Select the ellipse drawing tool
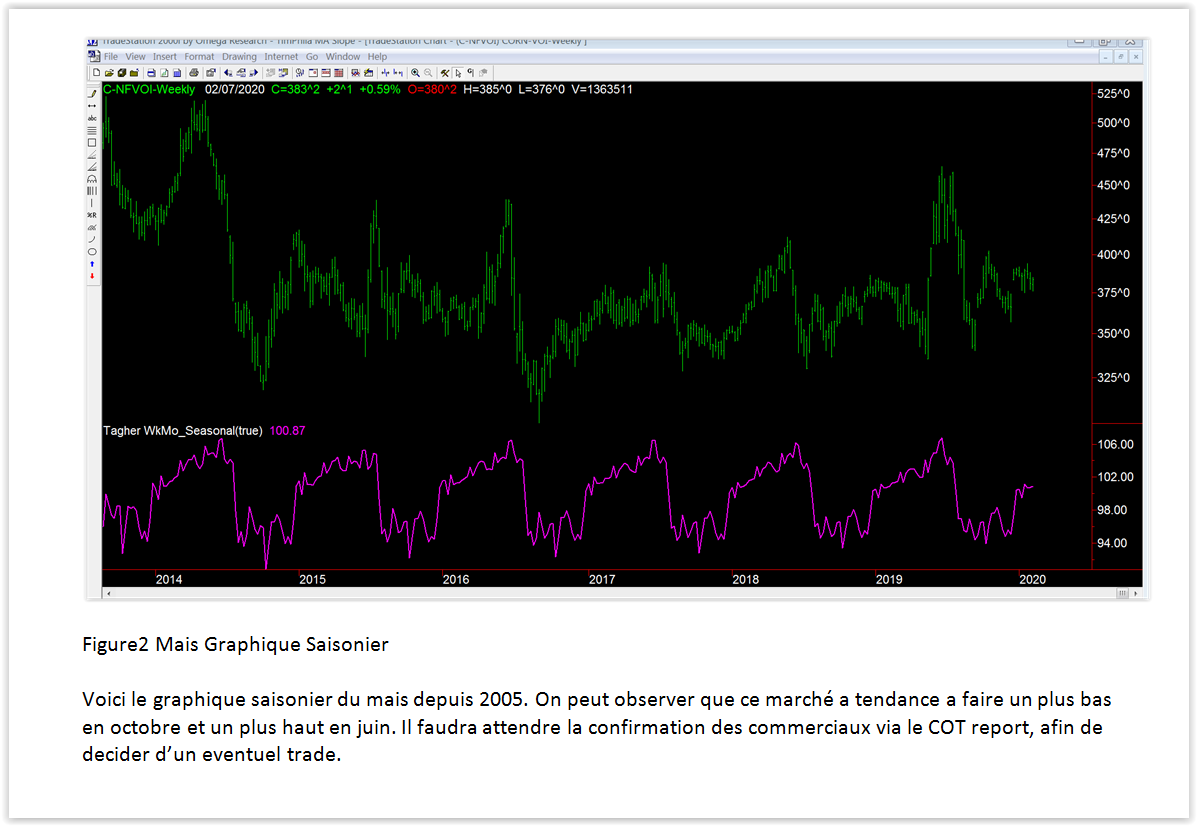The height and width of the screenshot is (826, 1197). [92, 251]
